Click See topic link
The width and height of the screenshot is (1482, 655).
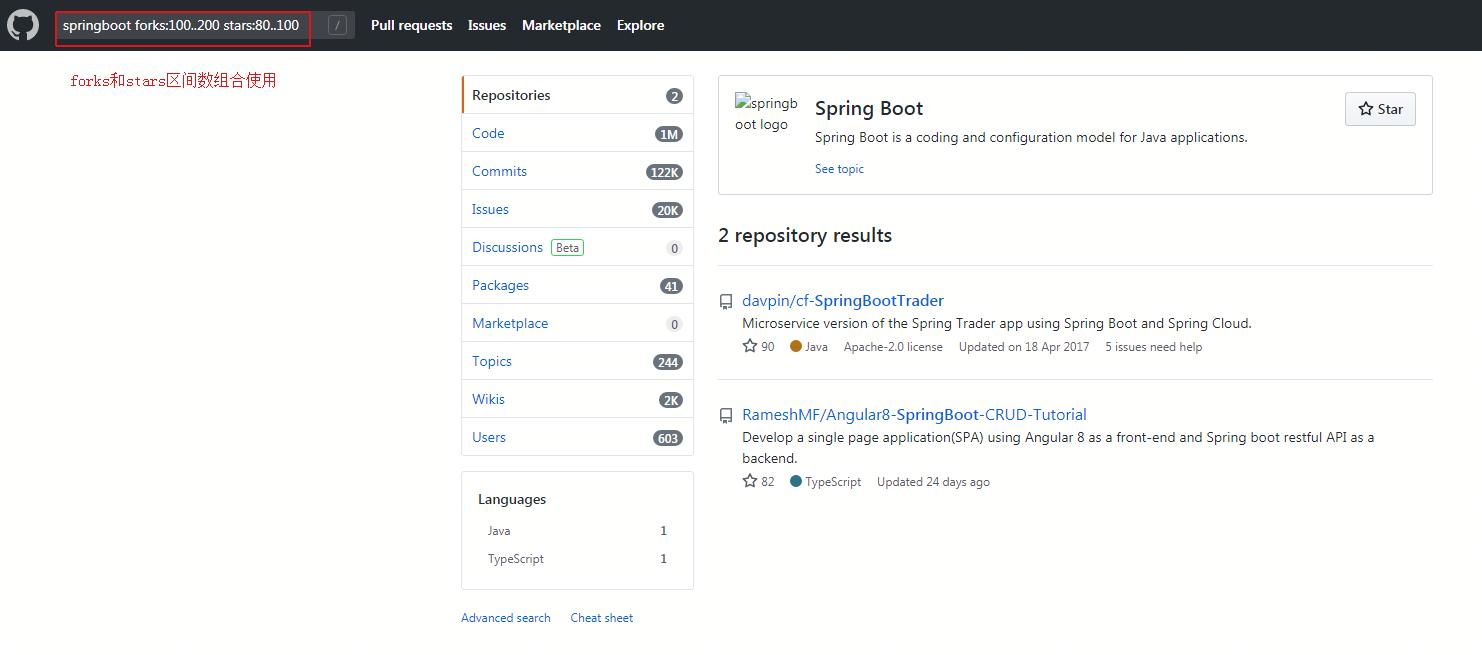839,169
